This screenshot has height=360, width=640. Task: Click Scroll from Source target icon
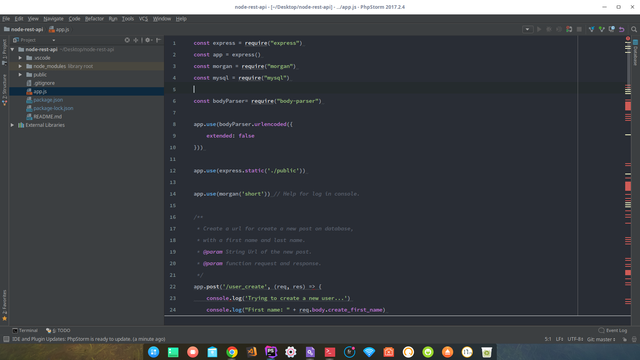[127, 40]
